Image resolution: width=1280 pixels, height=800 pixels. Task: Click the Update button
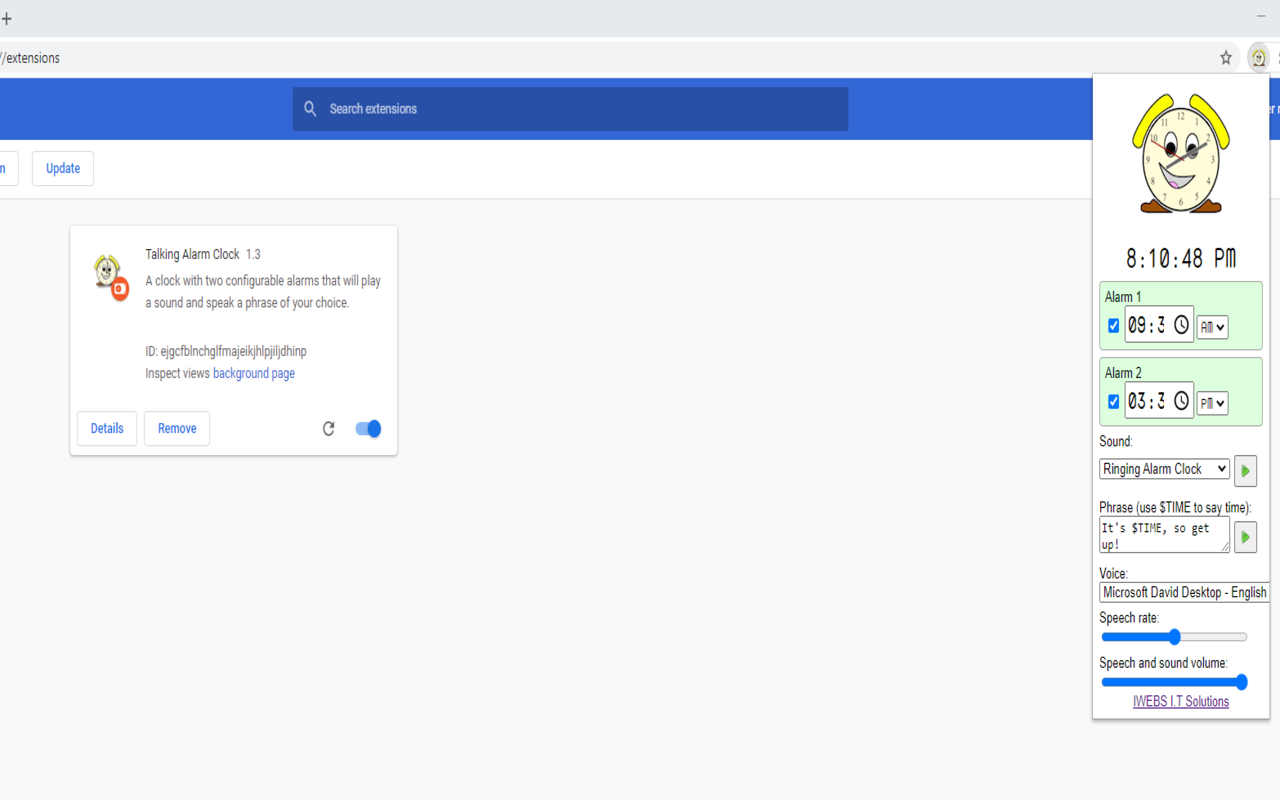[63, 169]
